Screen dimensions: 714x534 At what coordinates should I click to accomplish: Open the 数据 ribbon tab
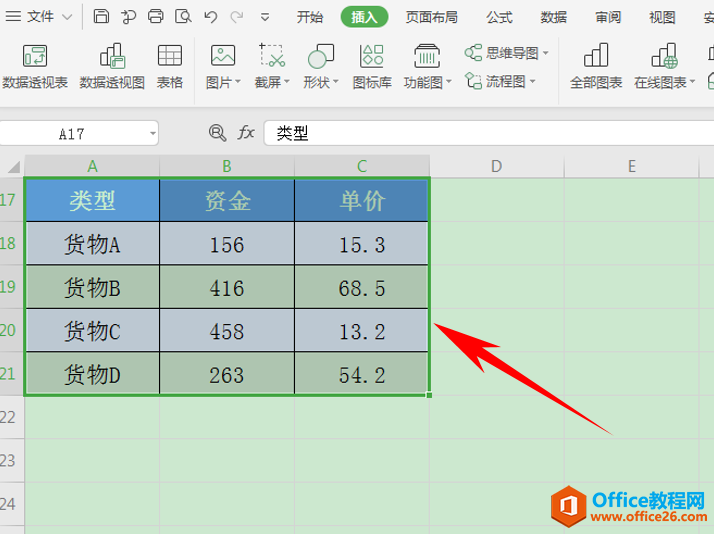click(x=554, y=17)
